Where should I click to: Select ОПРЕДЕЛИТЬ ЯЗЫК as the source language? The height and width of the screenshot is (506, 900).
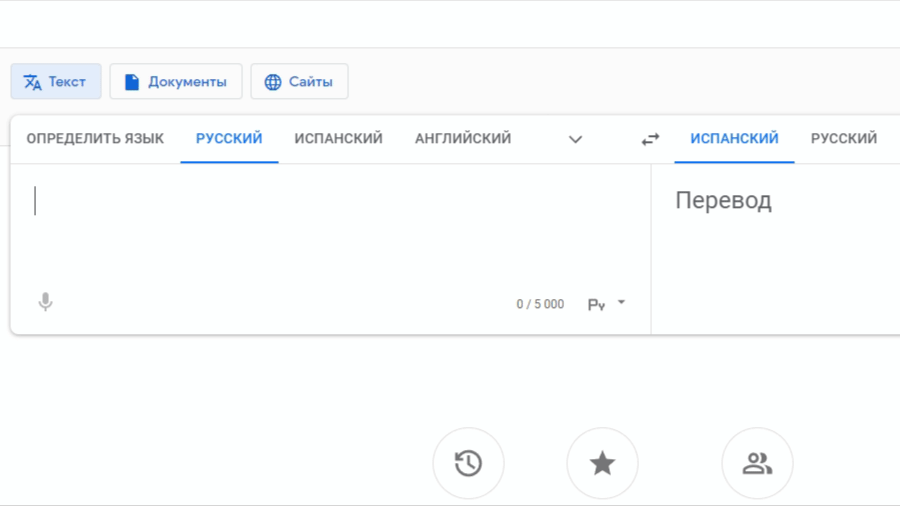click(x=95, y=138)
